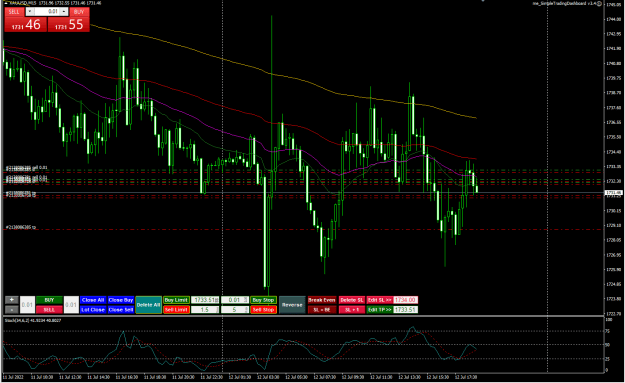Click the one-click trading BUY 1731.55 button

(69, 25)
